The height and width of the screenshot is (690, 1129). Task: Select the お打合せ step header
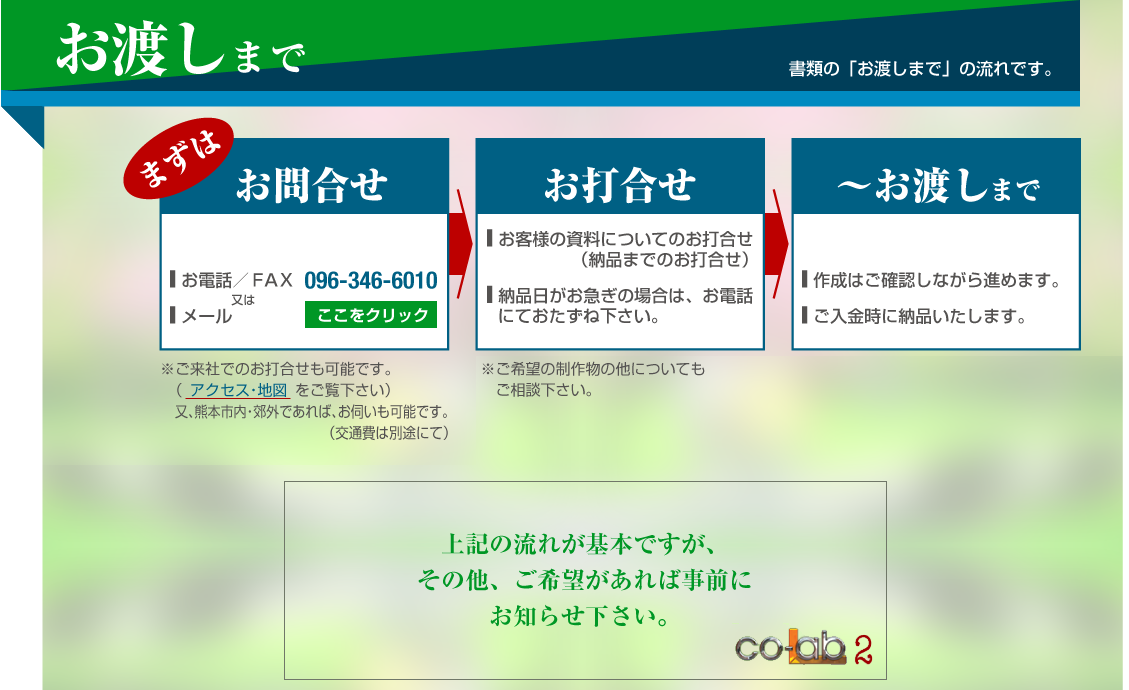620,185
